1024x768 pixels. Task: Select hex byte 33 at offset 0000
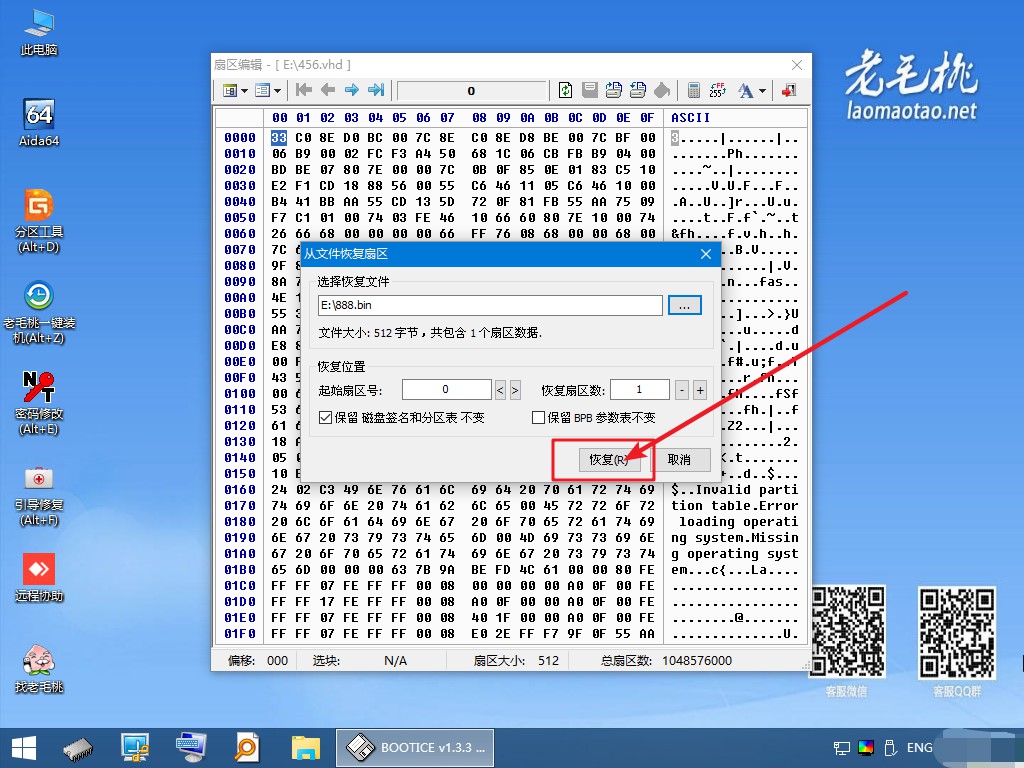click(x=279, y=138)
